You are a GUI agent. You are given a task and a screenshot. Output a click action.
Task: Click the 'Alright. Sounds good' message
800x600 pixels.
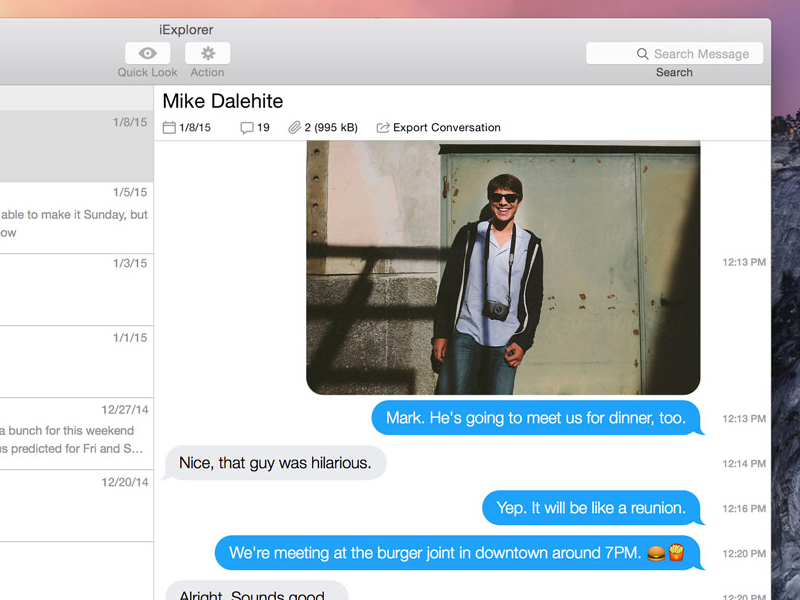click(x=256, y=591)
